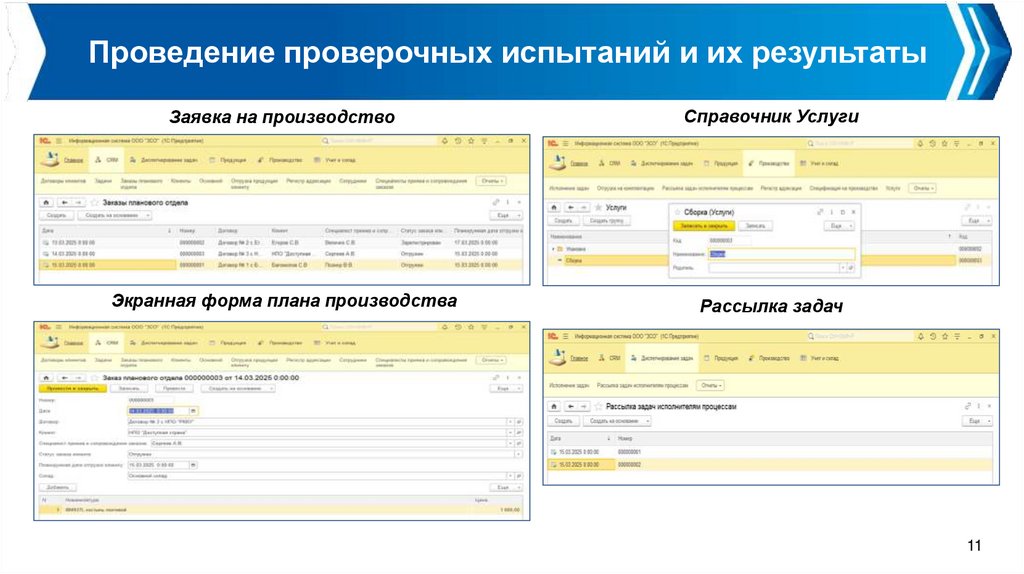1024x574 pixels.
Task: Open calendar for Планируемая дата отгрузки field in order form
Action: (x=193, y=465)
